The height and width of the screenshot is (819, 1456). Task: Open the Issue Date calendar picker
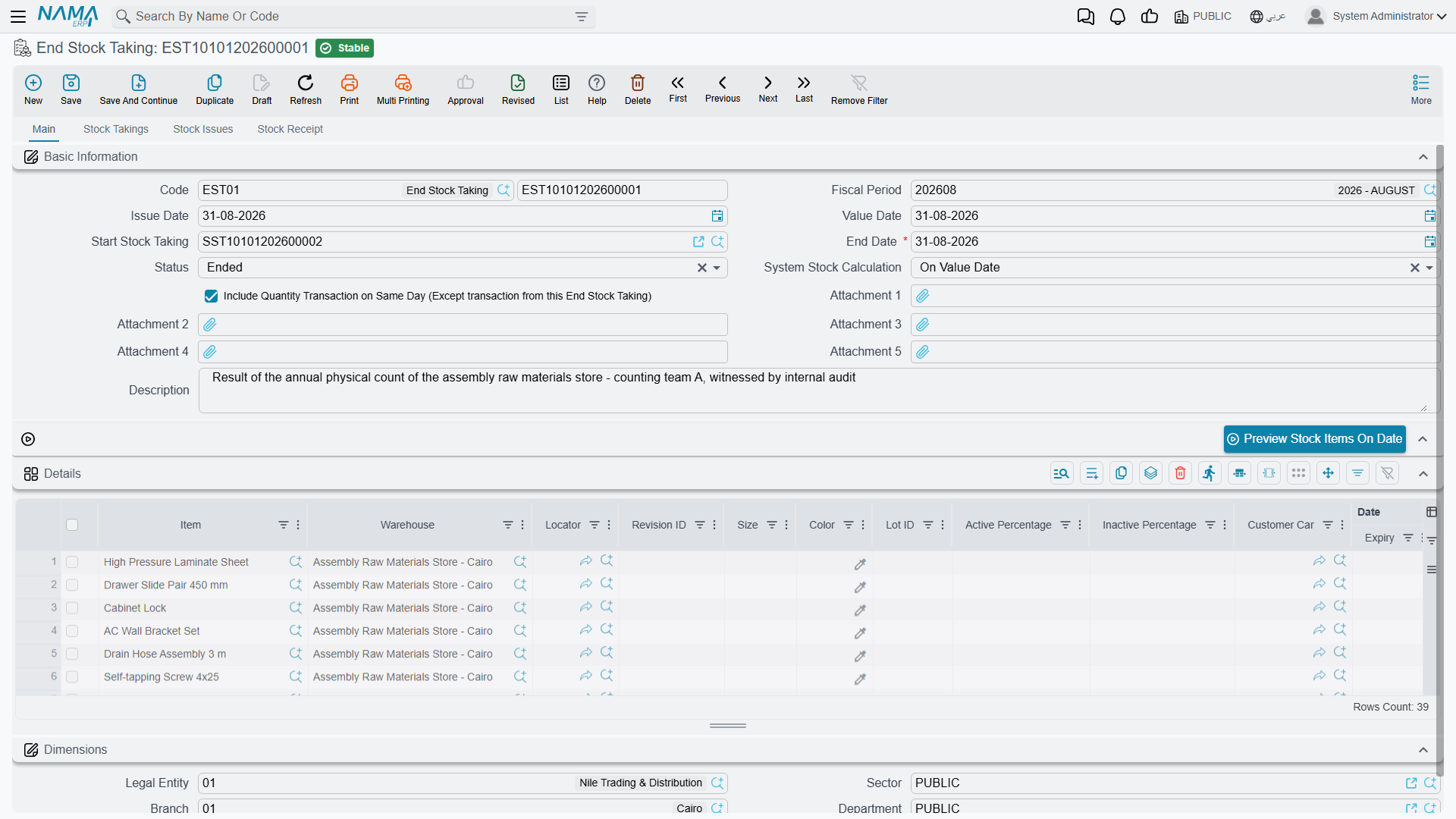(x=717, y=216)
